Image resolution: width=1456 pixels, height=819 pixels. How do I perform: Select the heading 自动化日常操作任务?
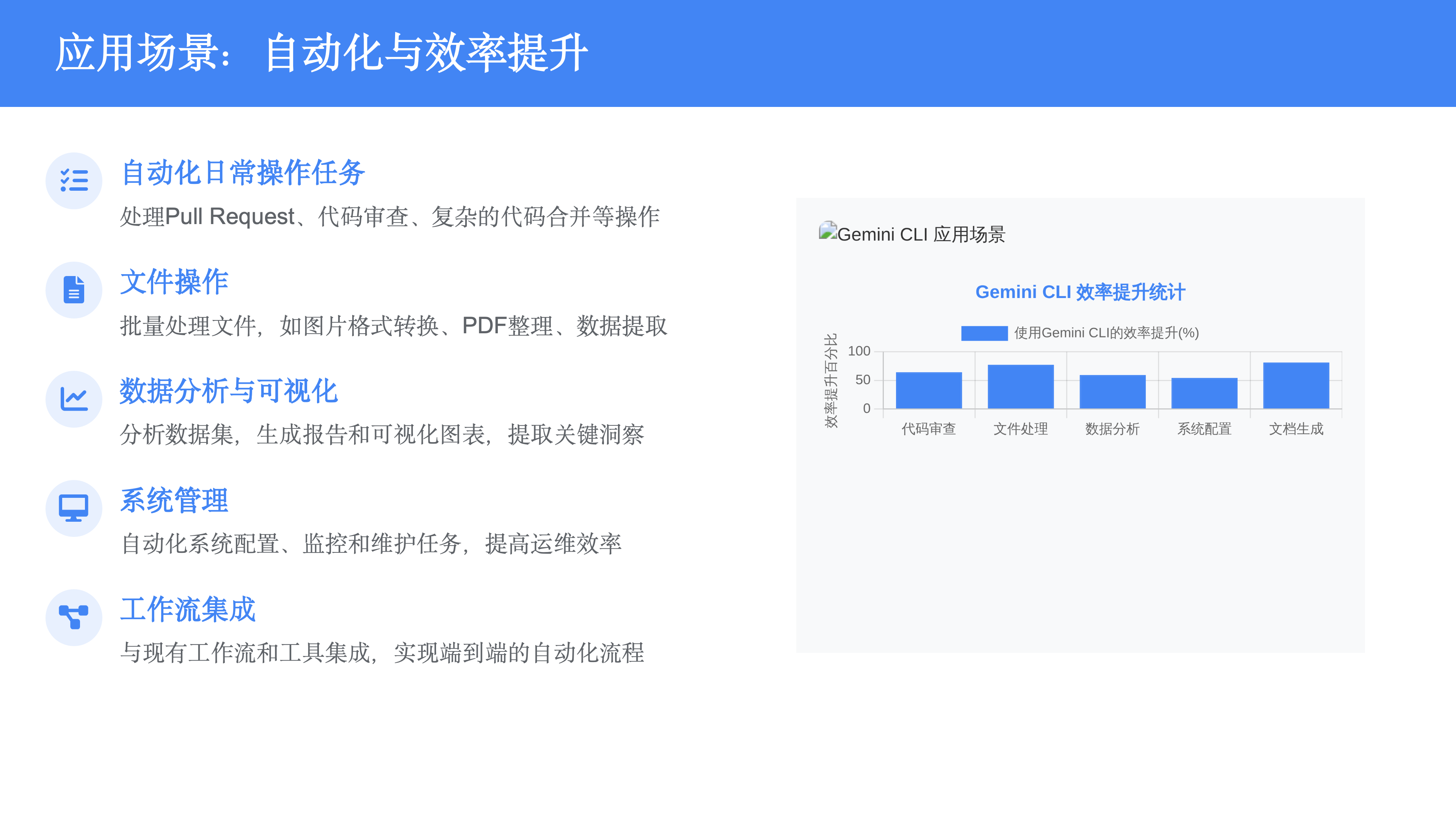pyautogui.click(x=243, y=173)
